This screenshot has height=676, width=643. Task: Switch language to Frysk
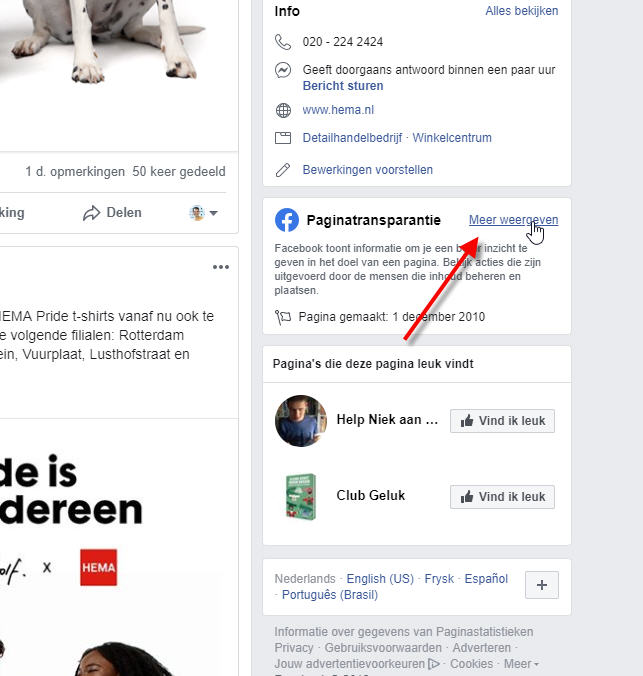click(439, 579)
